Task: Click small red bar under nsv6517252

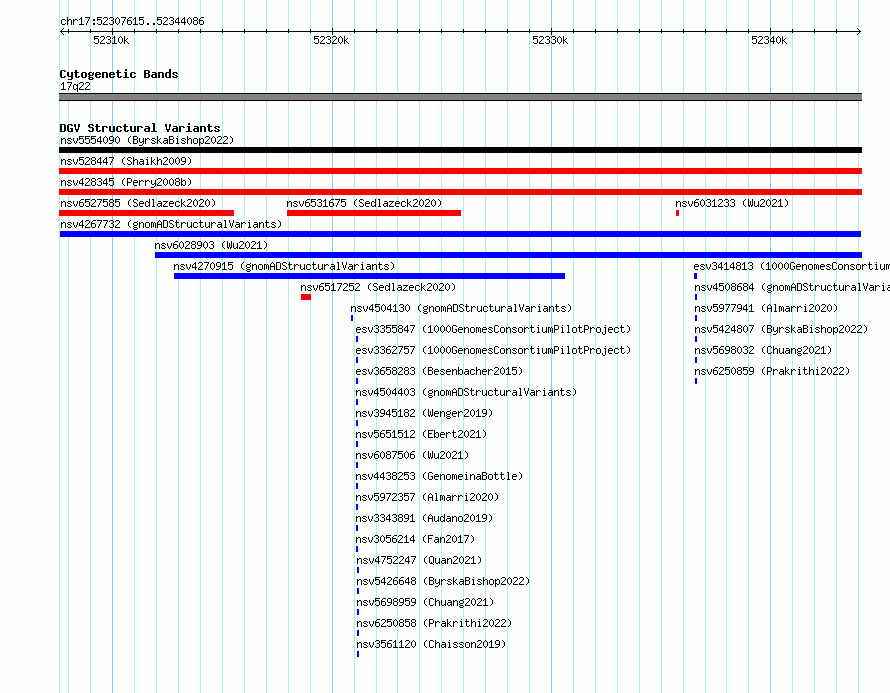Action: tap(306, 297)
